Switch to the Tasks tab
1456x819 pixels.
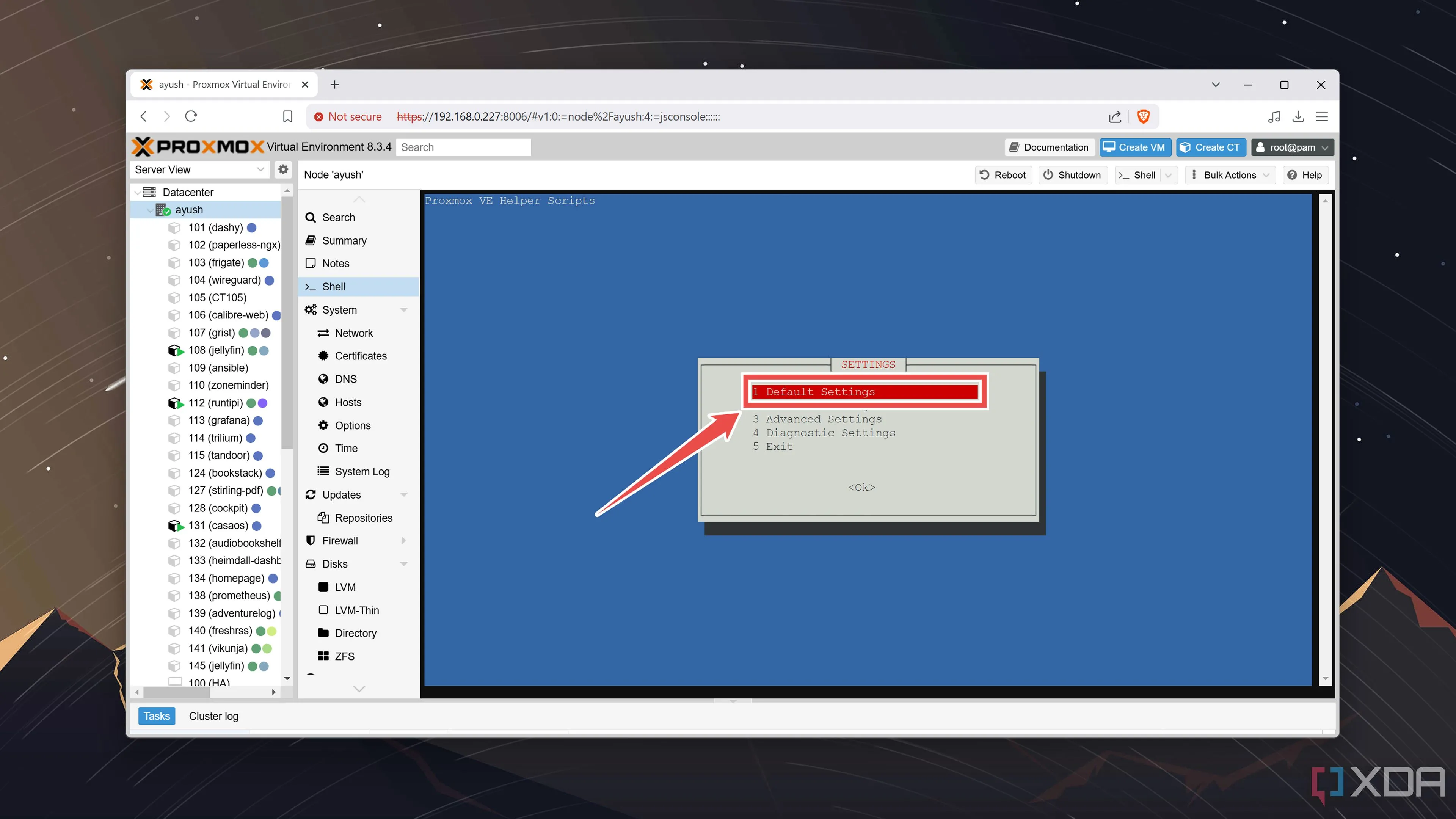tap(157, 716)
